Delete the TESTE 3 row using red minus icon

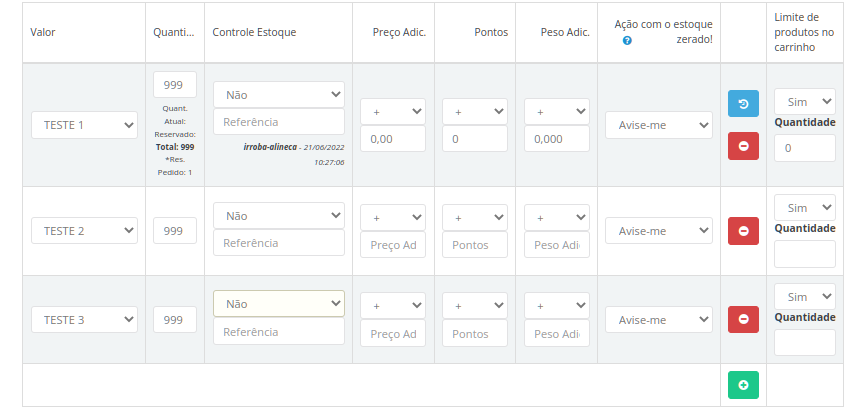point(743,319)
